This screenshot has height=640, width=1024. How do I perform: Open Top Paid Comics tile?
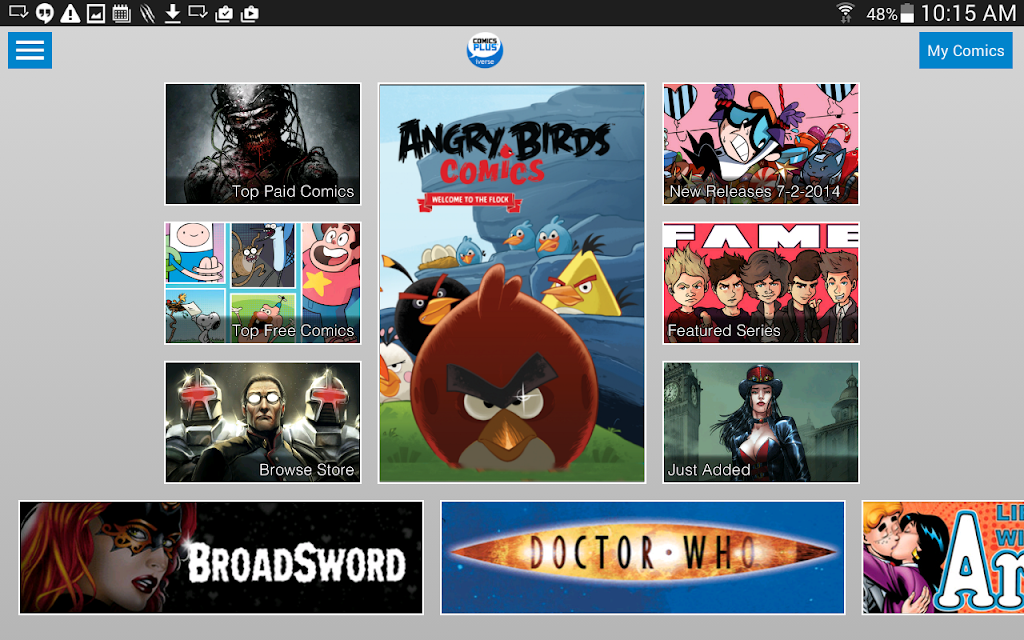click(x=263, y=144)
